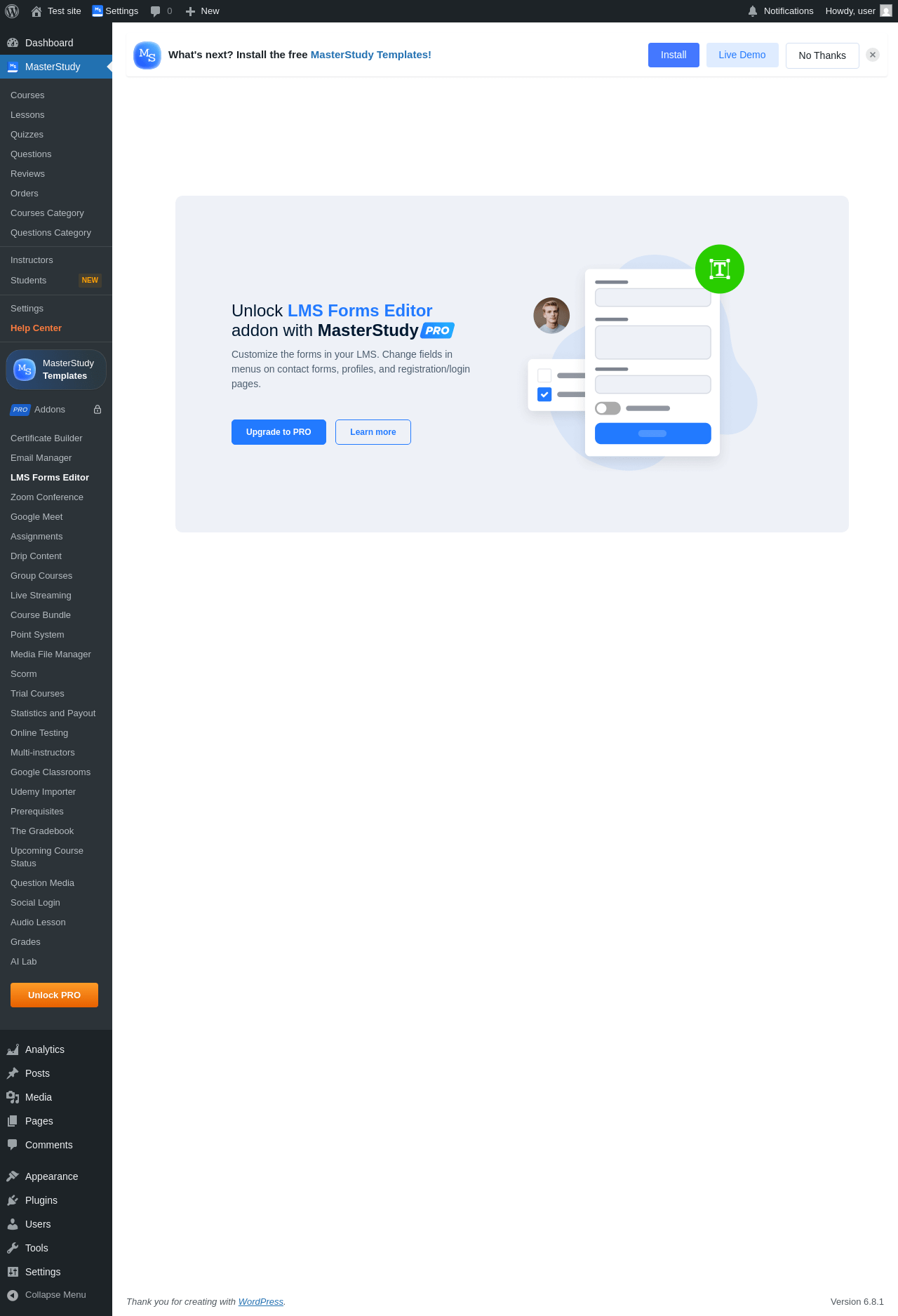Screen dimensions: 898x1316
Task: Open the New content dropdown in admin bar
Action: tap(202, 11)
